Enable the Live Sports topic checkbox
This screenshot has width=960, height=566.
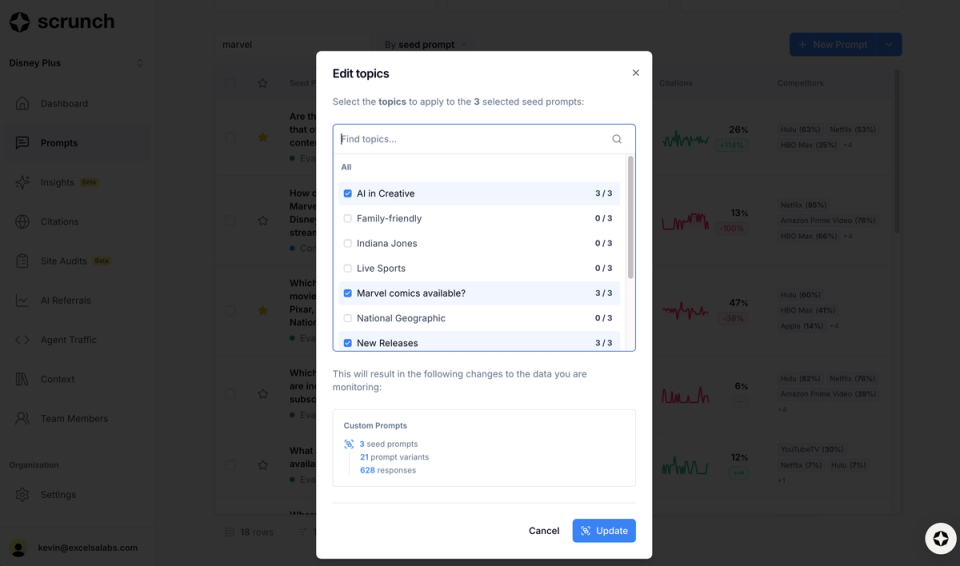coord(348,269)
